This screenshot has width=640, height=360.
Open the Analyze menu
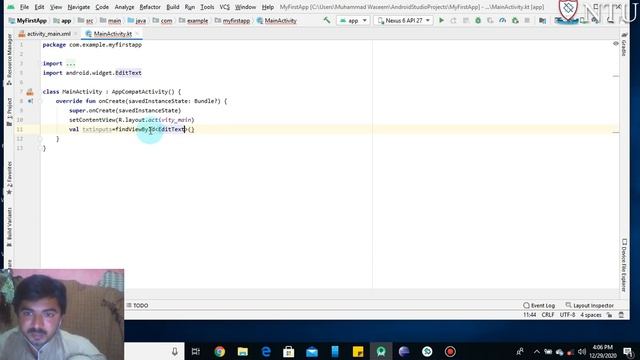[124, 7]
